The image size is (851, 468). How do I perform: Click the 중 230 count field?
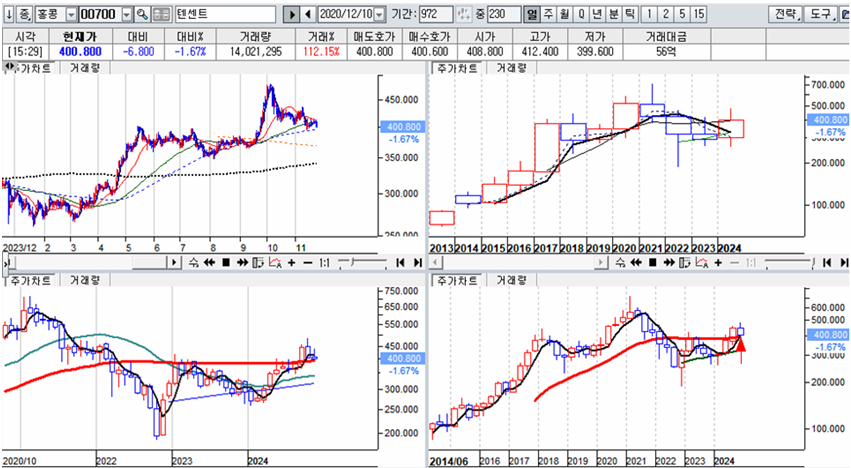click(x=504, y=14)
